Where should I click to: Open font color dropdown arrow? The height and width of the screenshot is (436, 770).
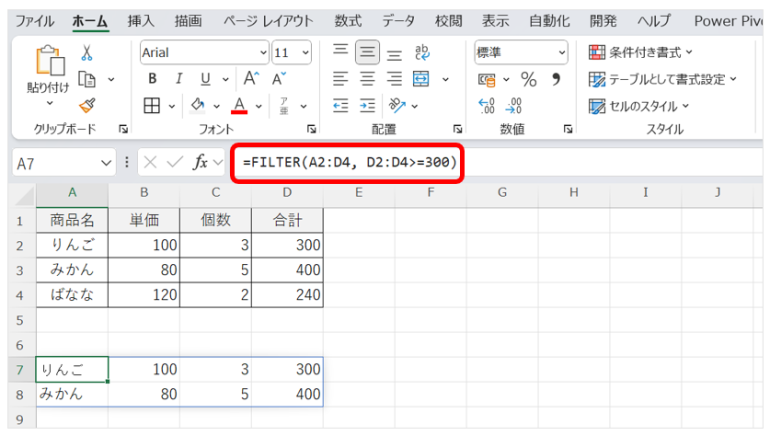(259, 106)
